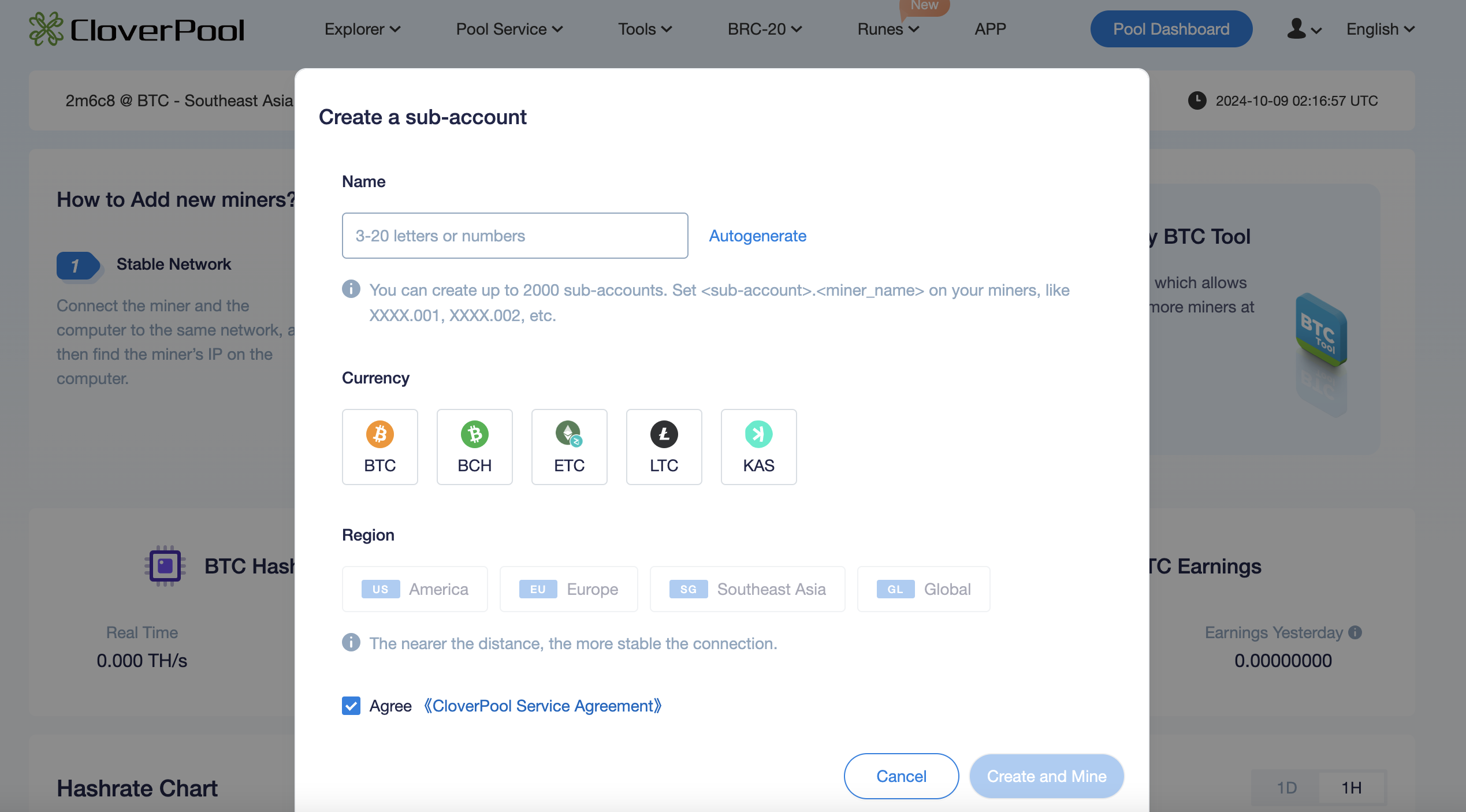Image resolution: width=1466 pixels, height=812 pixels.
Task: Select BTC as the currency
Action: 379,446
